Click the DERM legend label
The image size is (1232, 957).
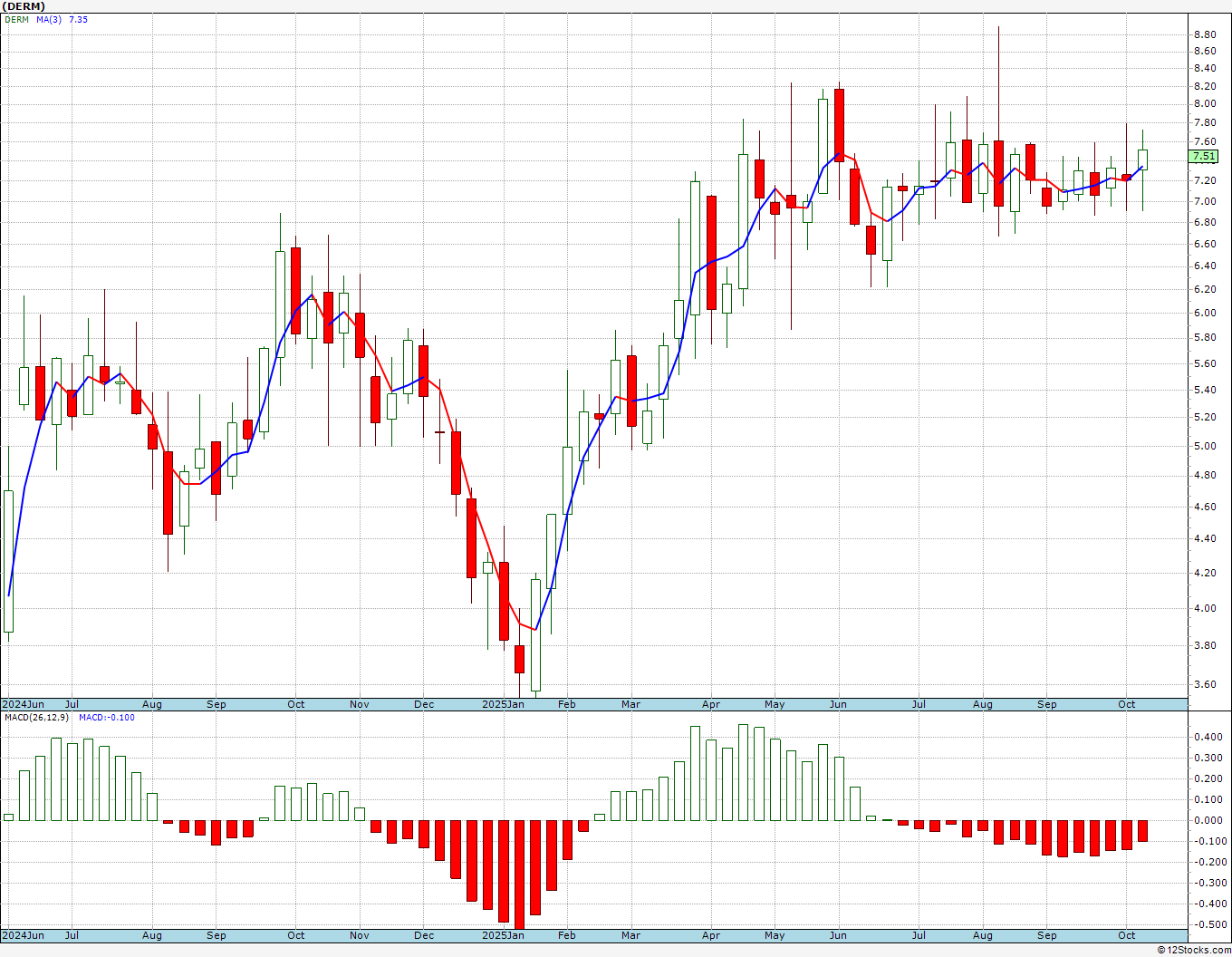[x=16, y=19]
